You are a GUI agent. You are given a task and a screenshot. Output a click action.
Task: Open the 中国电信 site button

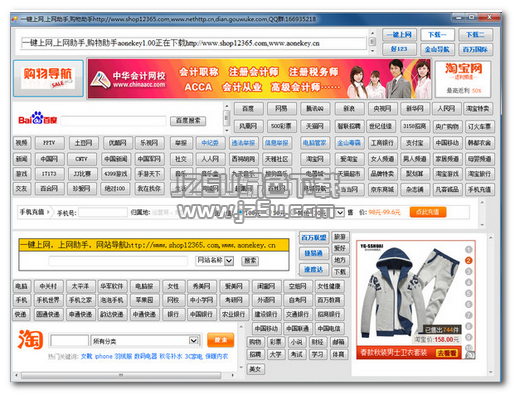pos(329,329)
